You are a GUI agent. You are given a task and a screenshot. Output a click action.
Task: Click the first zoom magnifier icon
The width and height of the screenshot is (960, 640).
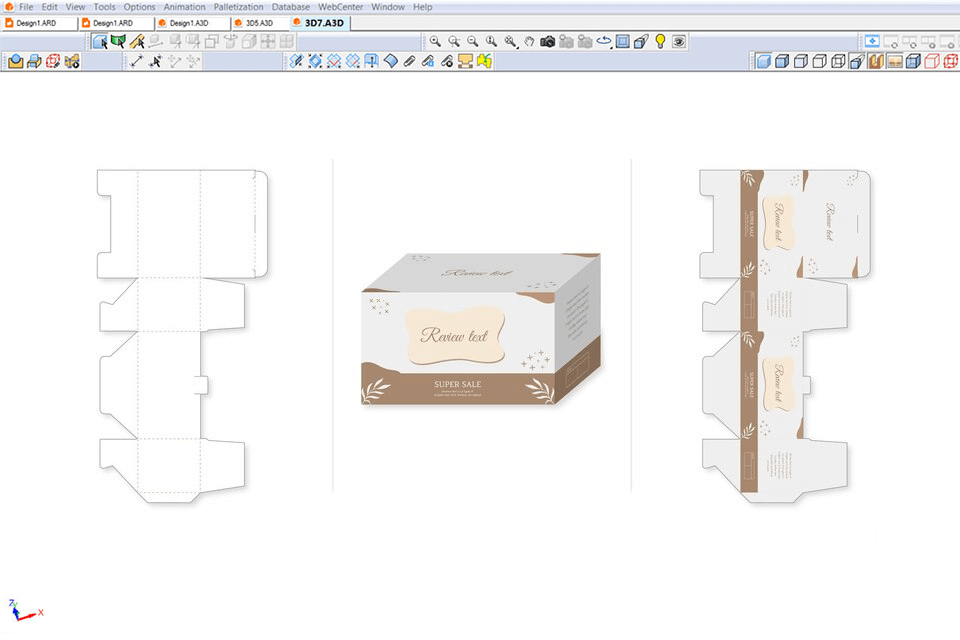pos(435,41)
